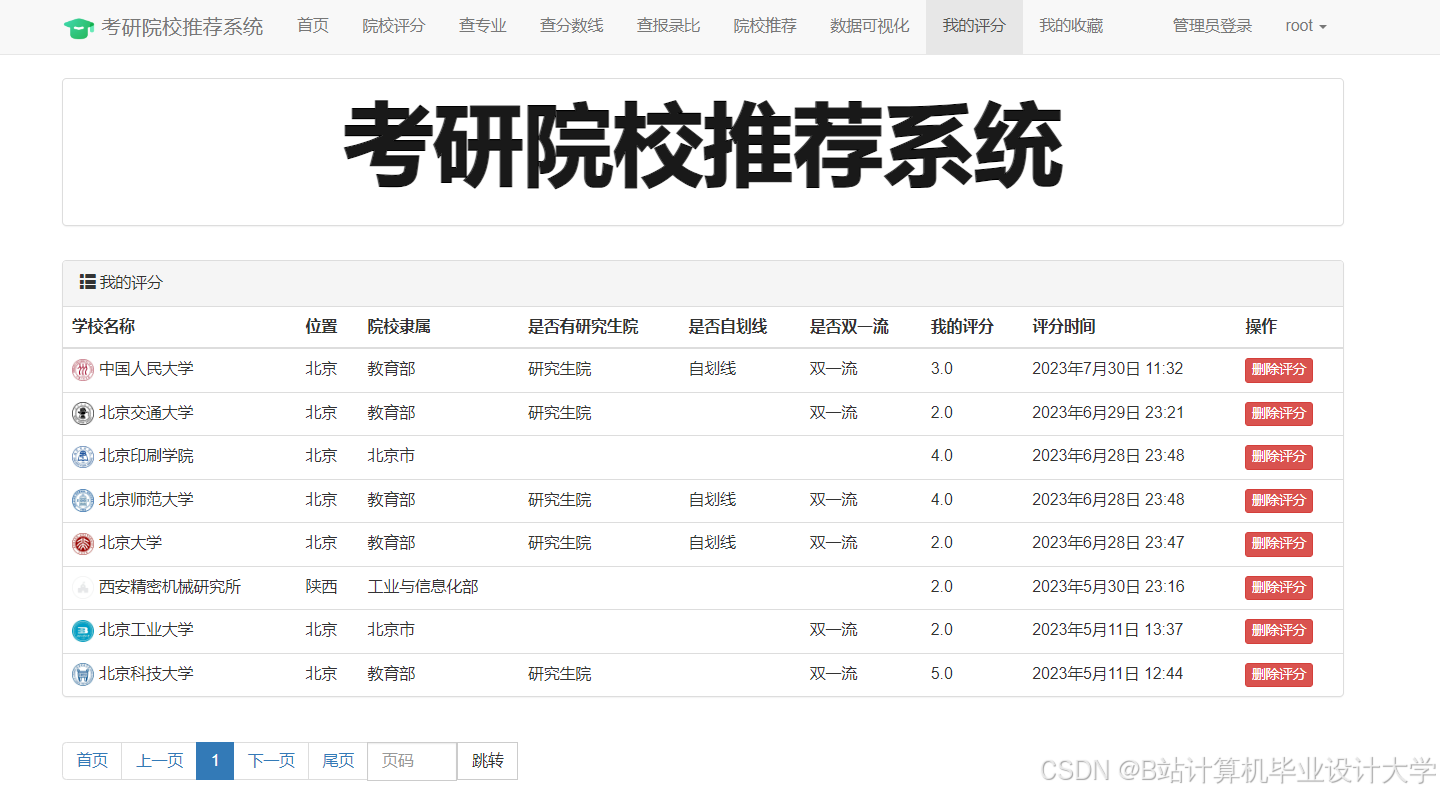Click the 跳转 page jump button
This screenshot has height=796, width=1440.
pyautogui.click(x=487, y=760)
